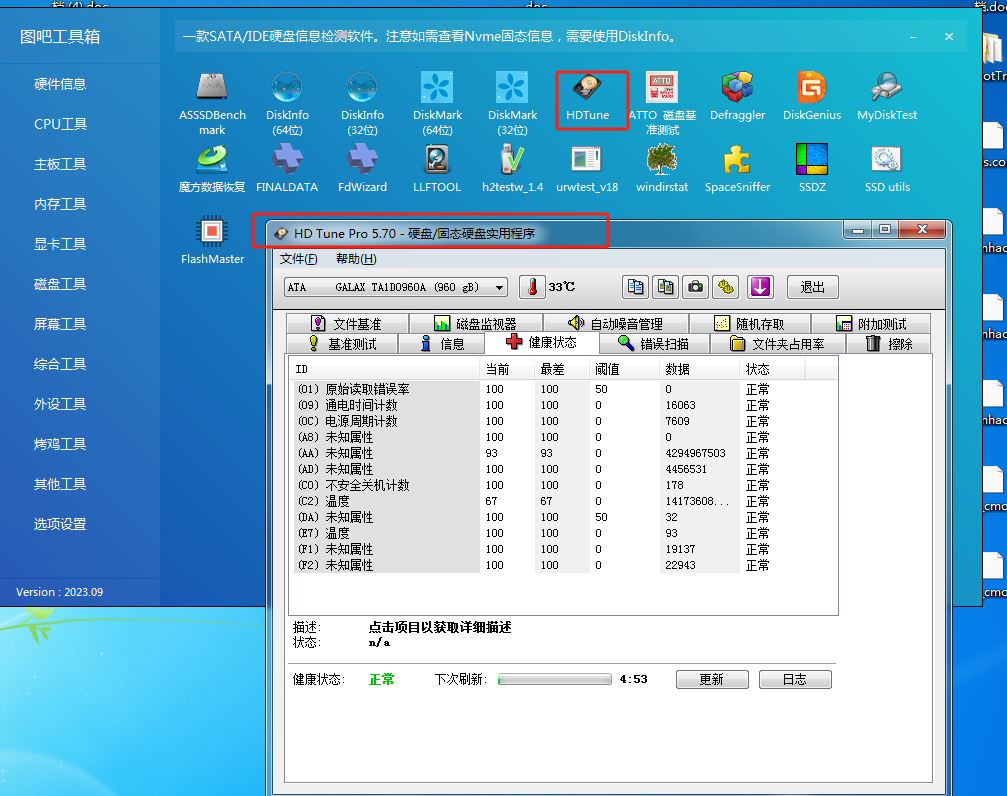Viewport: 1007px width, 796px height.
Task: Switch to the 基准测试 tab
Action: click(342, 344)
